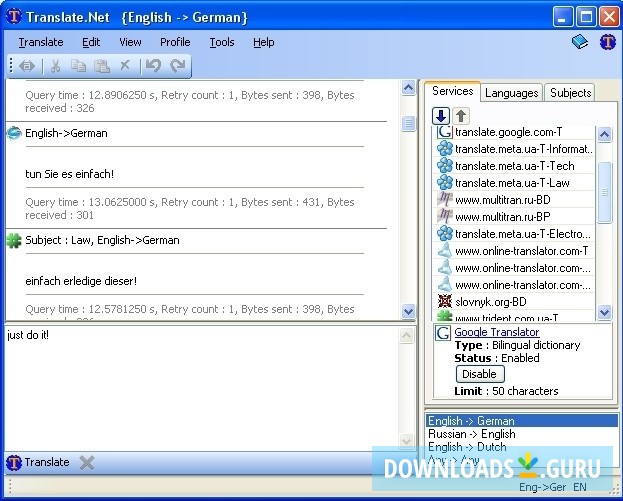Click the Copy toolbar icon
This screenshot has width=623, height=501.
click(x=78, y=66)
